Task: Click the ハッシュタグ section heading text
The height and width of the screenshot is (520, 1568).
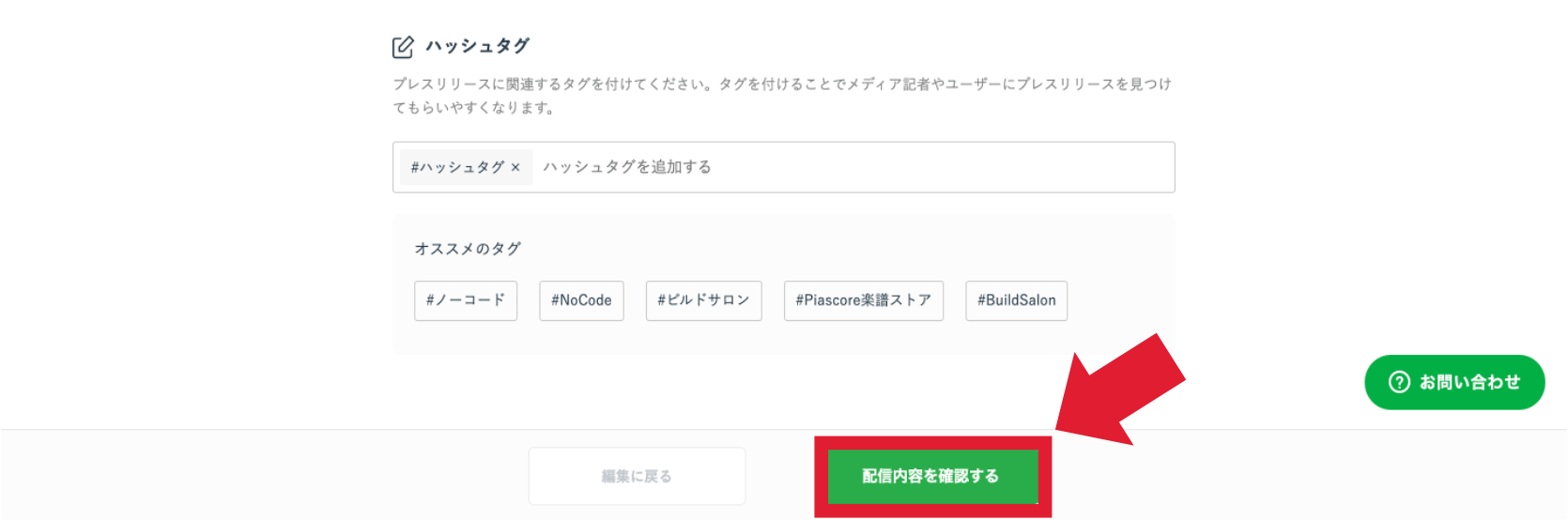Action: (x=477, y=46)
